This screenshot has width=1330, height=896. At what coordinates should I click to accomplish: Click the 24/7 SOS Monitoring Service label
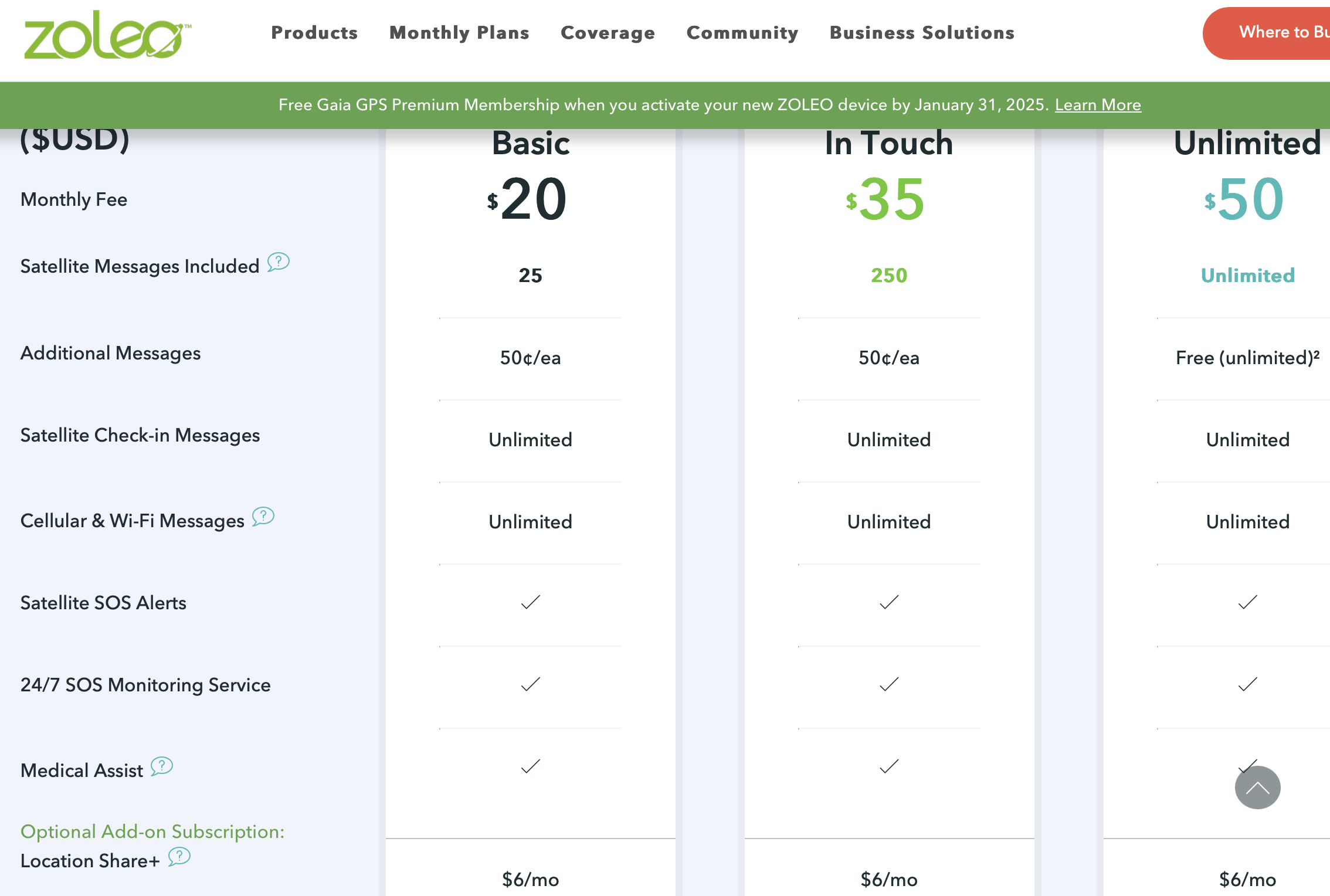point(145,685)
